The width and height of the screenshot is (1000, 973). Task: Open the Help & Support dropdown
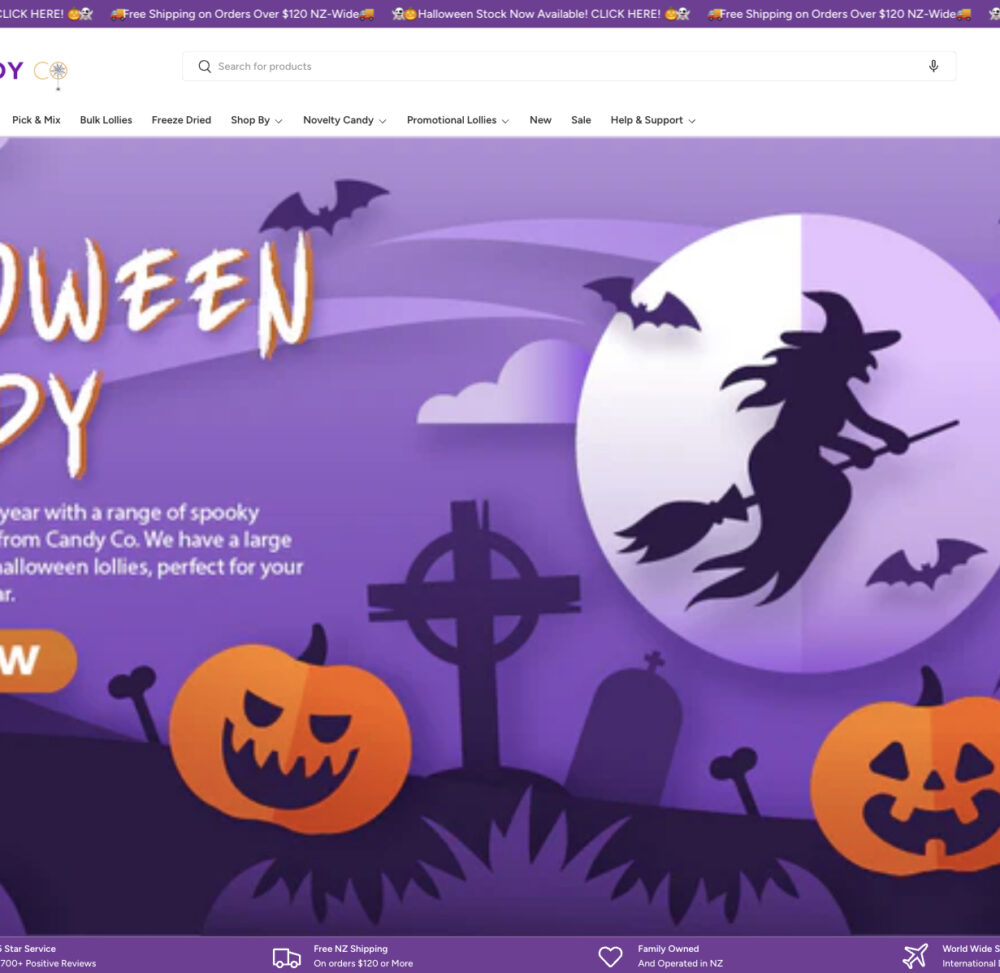(x=652, y=120)
